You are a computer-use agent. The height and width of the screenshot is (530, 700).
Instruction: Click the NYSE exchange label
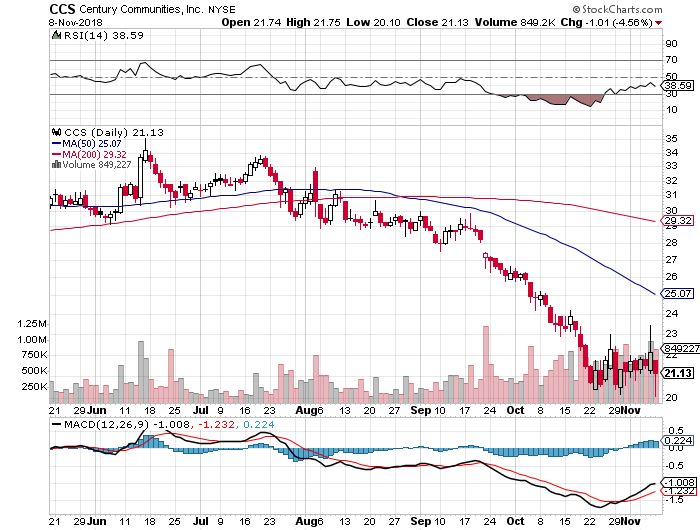[x=221, y=9]
